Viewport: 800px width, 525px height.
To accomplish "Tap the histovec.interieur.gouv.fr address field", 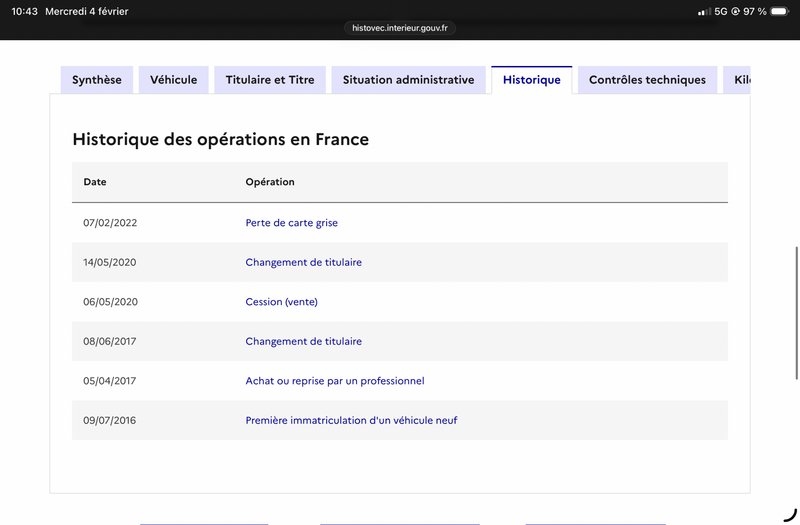I will point(400,28).
